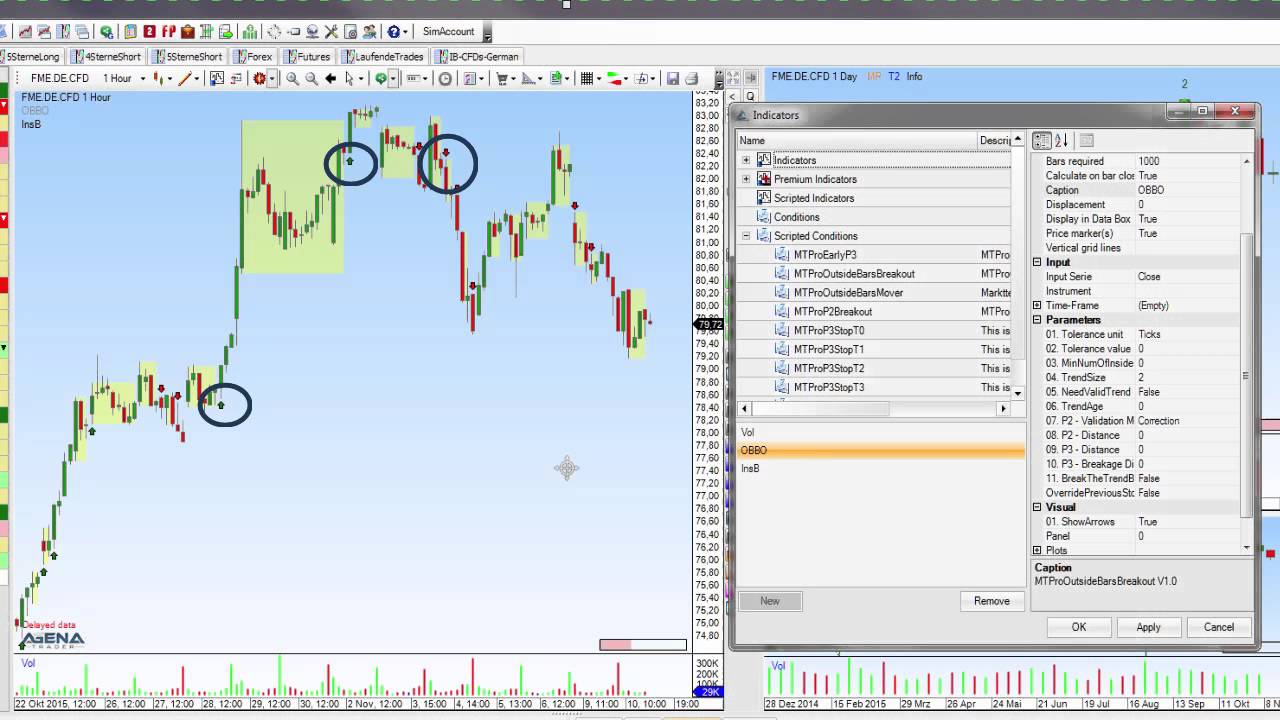Toggle NeedValidTrend False value
This screenshot has height=720, width=1280.
1189,392
